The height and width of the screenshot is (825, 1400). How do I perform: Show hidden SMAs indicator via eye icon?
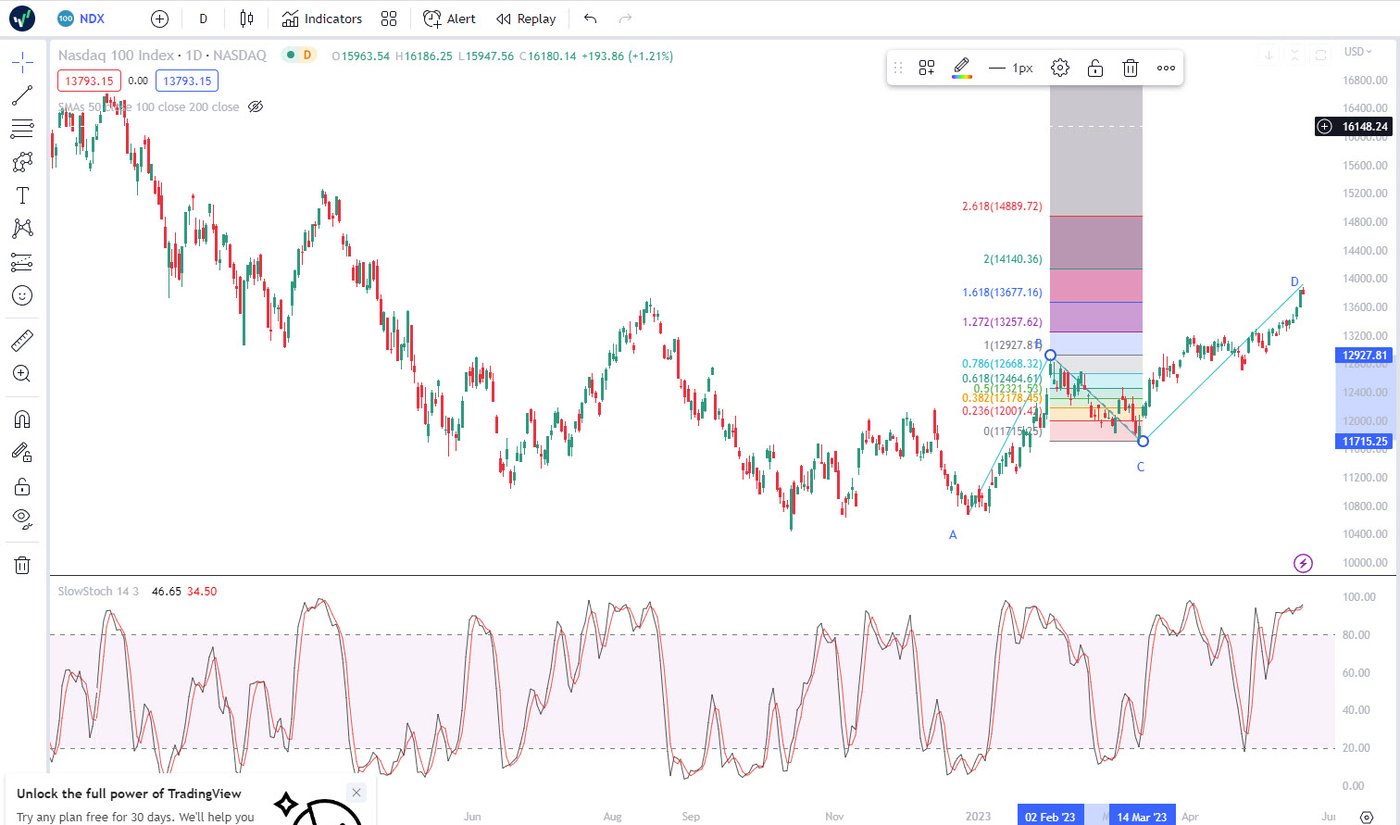[x=255, y=107]
